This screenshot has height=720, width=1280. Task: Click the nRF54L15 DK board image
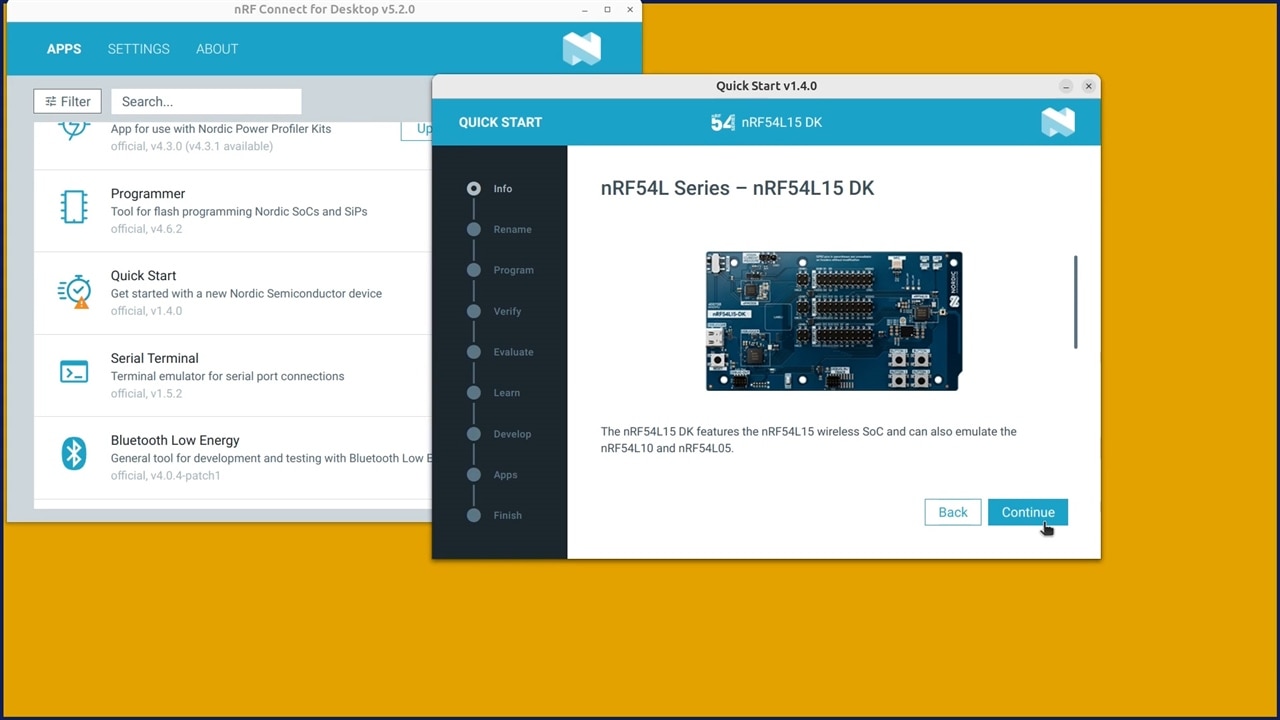click(833, 321)
